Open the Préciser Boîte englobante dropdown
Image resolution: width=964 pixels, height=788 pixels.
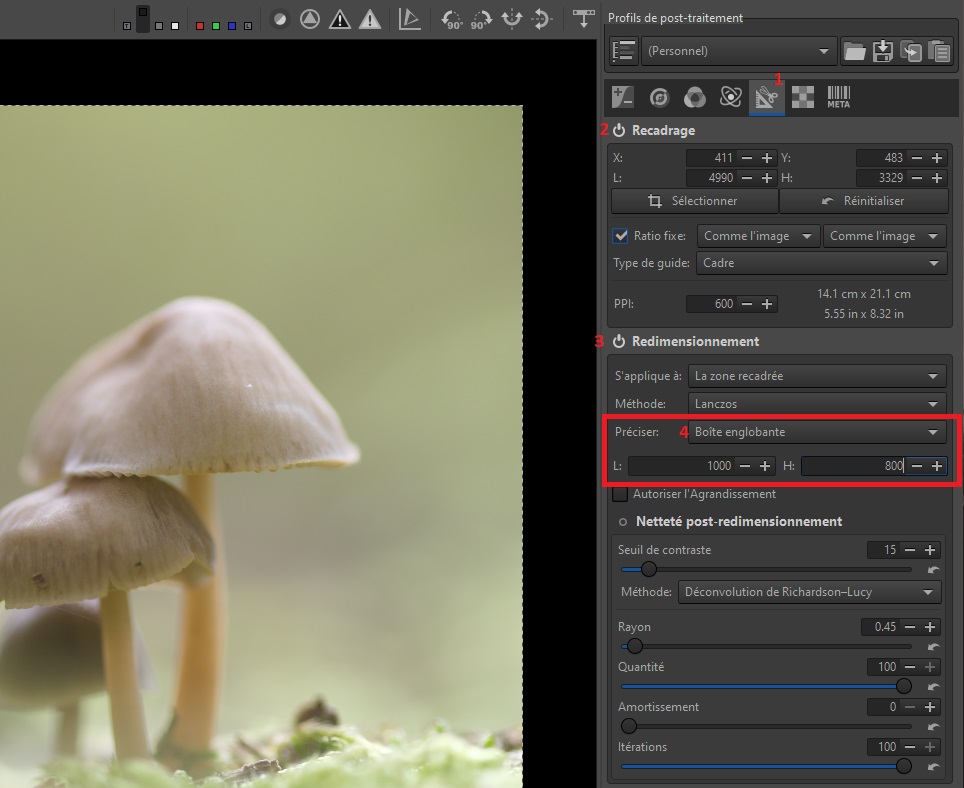818,432
